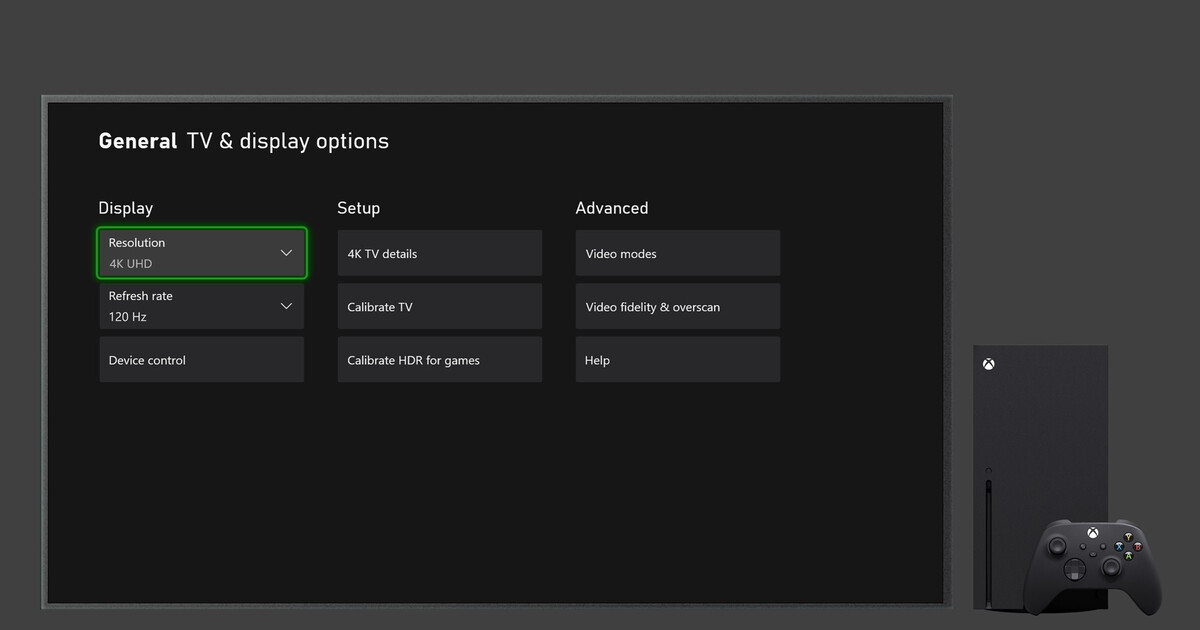1200x630 pixels.
Task: Click the TV & display options title
Action: [x=288, y=141]
